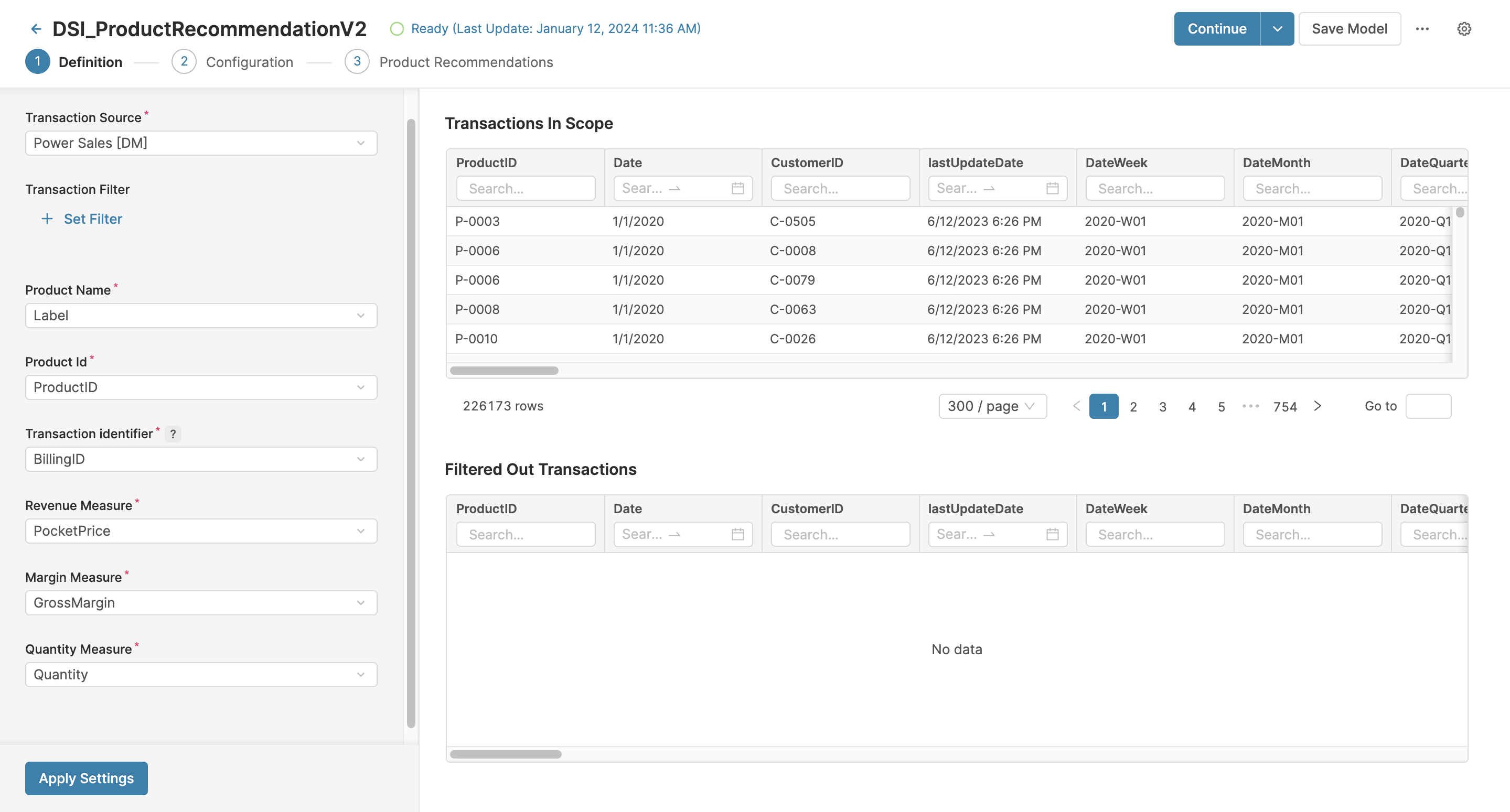Screen dimensions: 1510x812
Task: Select the Ready status indicator circle
Action: (x=398, y=28)
